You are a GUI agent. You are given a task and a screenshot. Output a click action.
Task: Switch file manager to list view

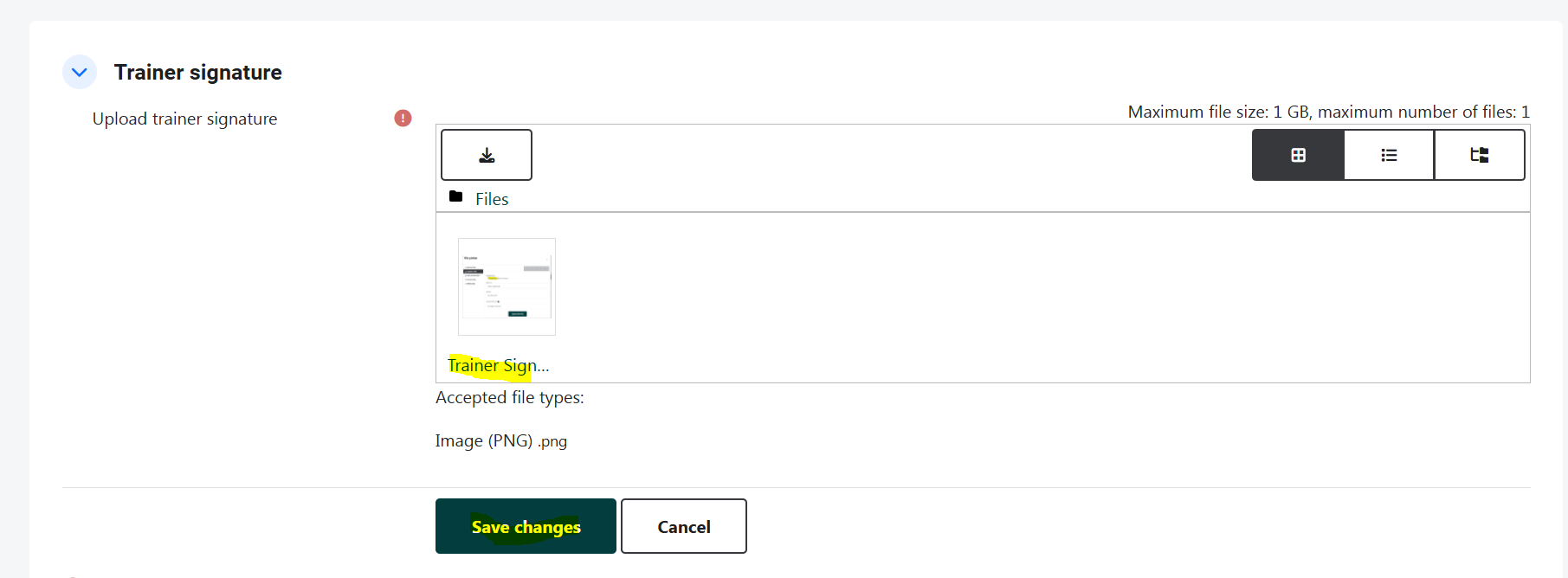pyautogui.click(x=1389, y=155)
